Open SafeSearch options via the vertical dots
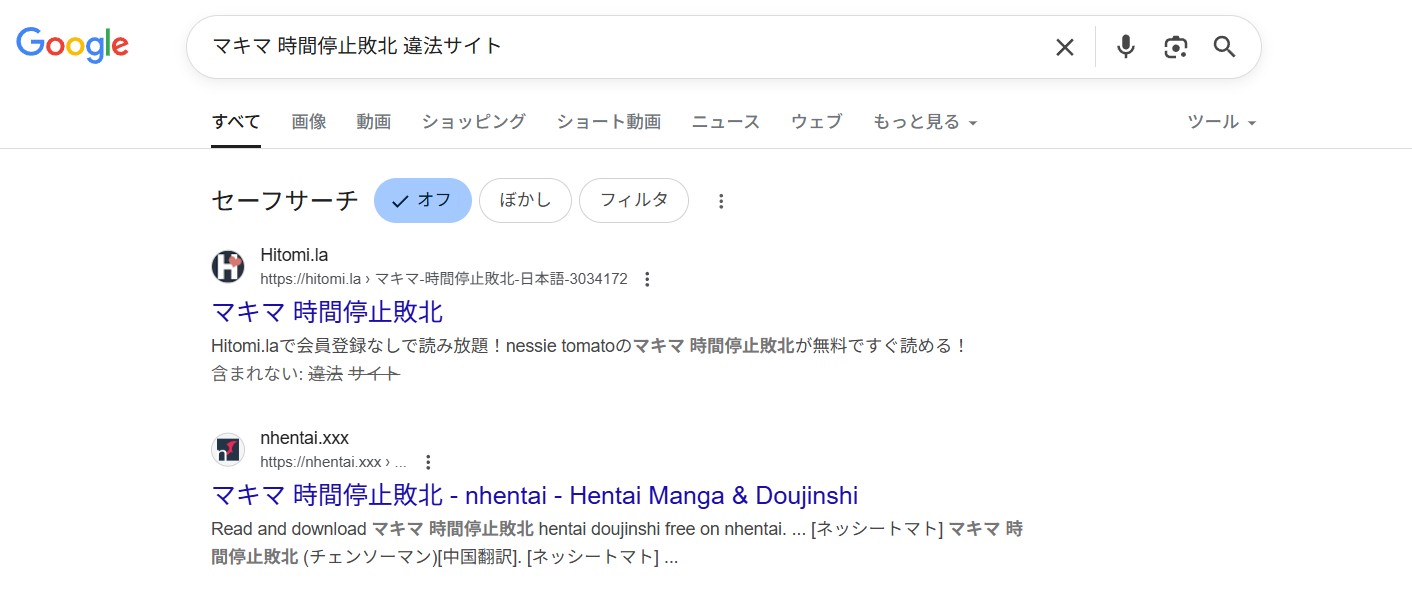This screenshot has width=1412, height=598. (x=721, y=200)
